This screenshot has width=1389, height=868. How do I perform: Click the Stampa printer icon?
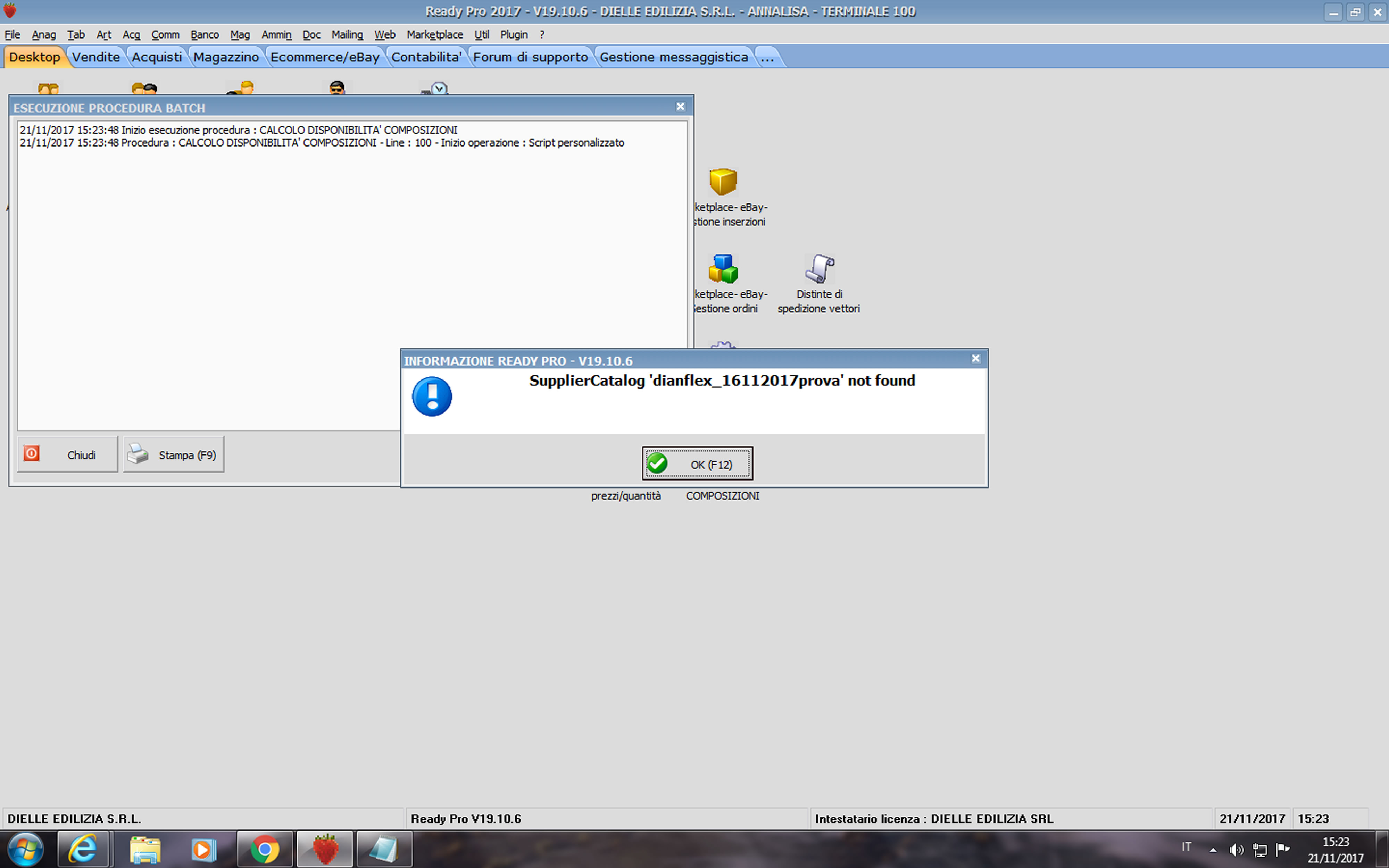(138, 453)
